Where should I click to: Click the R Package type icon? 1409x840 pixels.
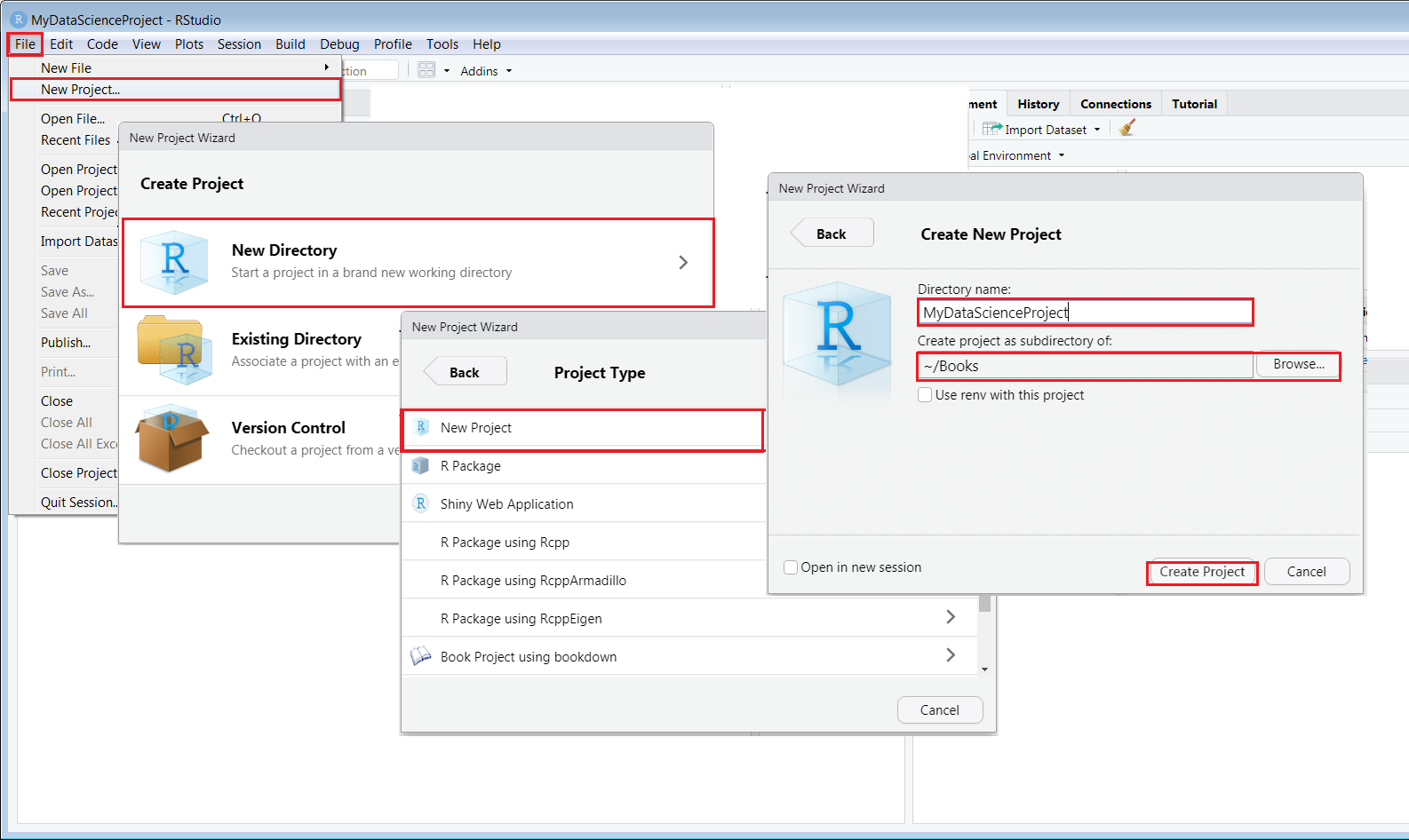[x=421, y=466]
